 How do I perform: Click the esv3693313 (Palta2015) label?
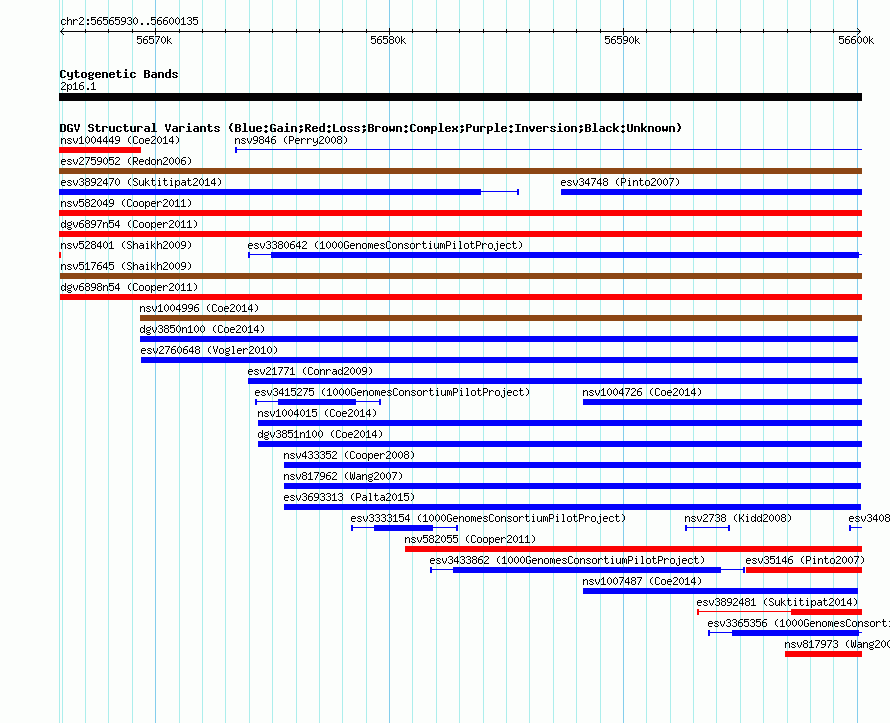point(349,497)
